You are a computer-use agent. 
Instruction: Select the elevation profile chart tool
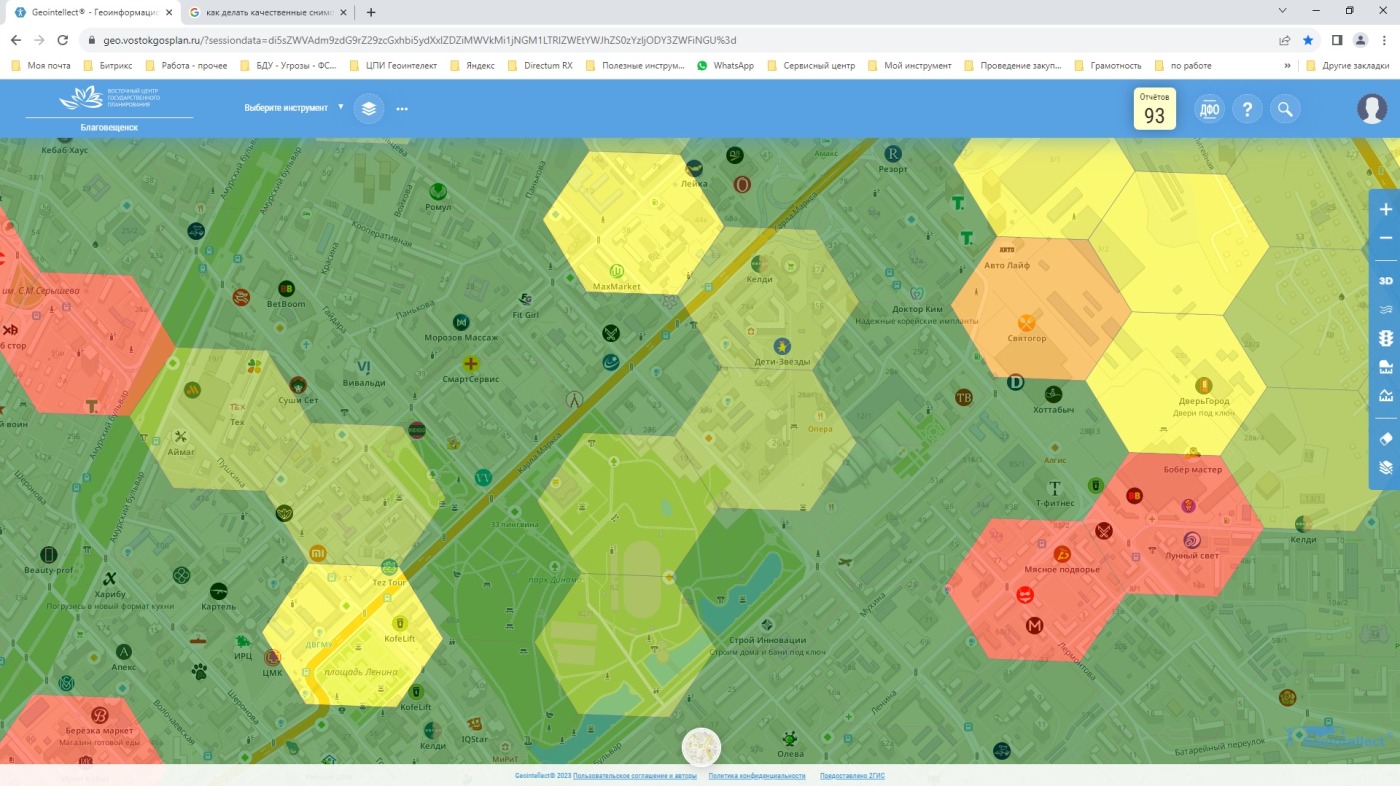tap(1386, 395)
